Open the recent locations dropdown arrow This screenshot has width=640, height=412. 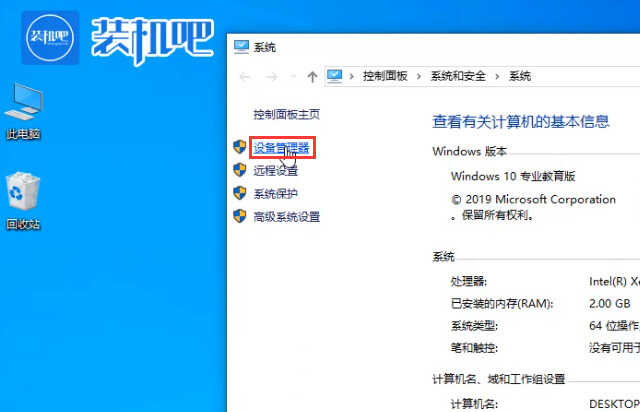click(294, 76)
